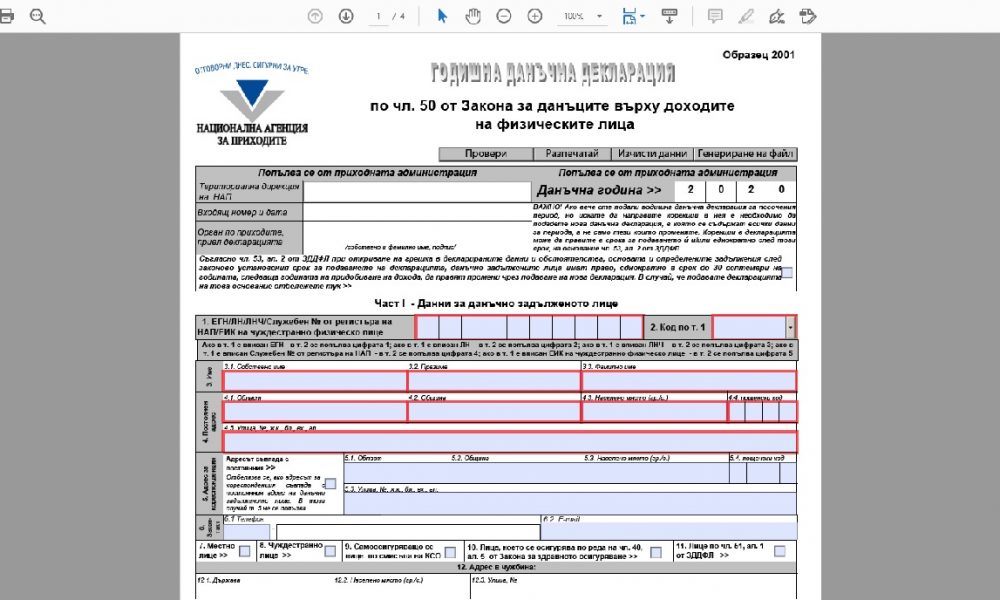Select the arrow selection tool
This screenshot has height=600, width=1000.
pyautogui.click(x=442, y=16)
